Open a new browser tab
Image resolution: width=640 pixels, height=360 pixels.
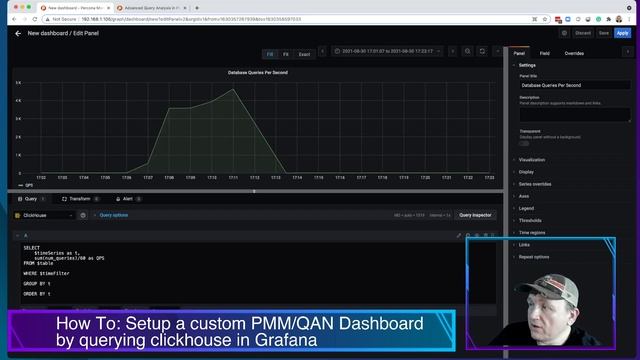(197, 8)
